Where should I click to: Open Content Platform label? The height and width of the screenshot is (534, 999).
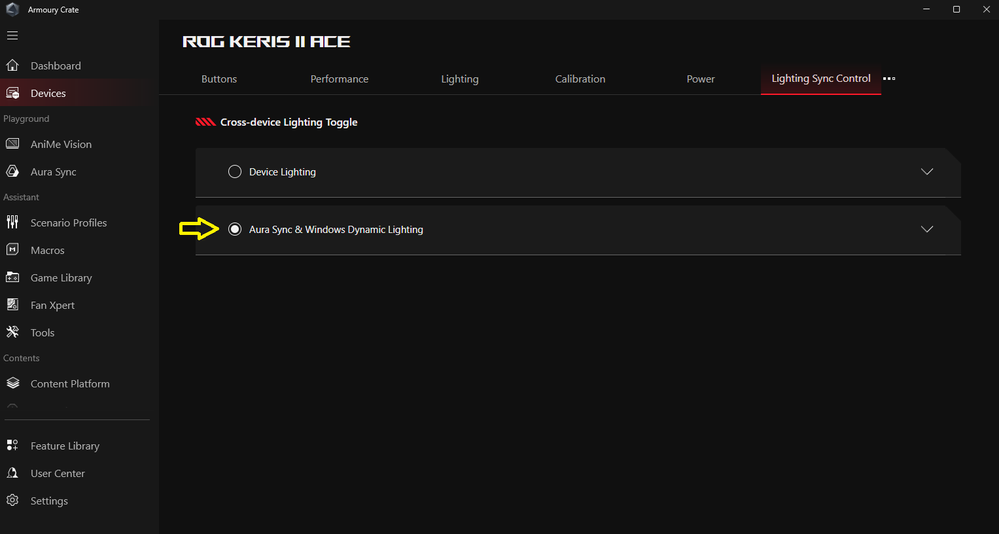point(70,384)
